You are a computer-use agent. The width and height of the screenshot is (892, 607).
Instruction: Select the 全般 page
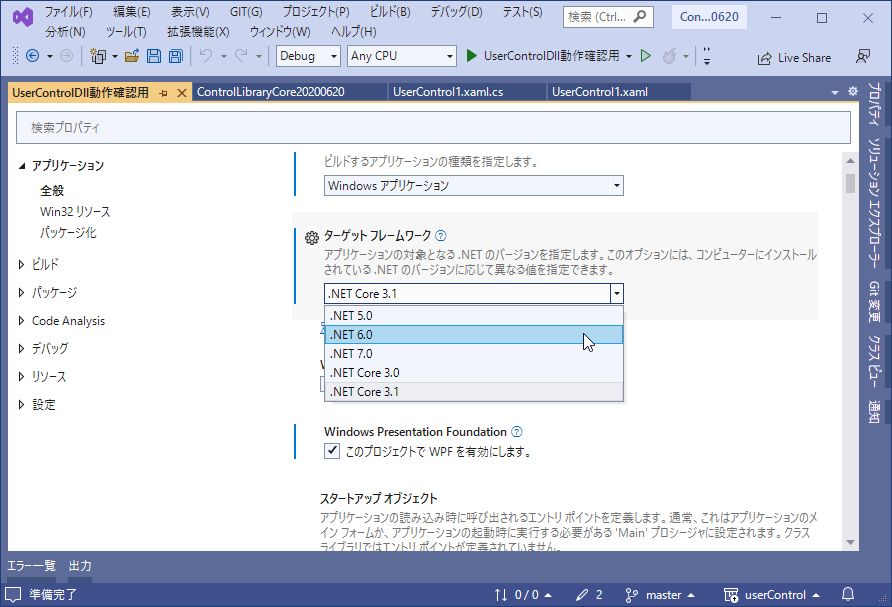click(x=52, y=191)
